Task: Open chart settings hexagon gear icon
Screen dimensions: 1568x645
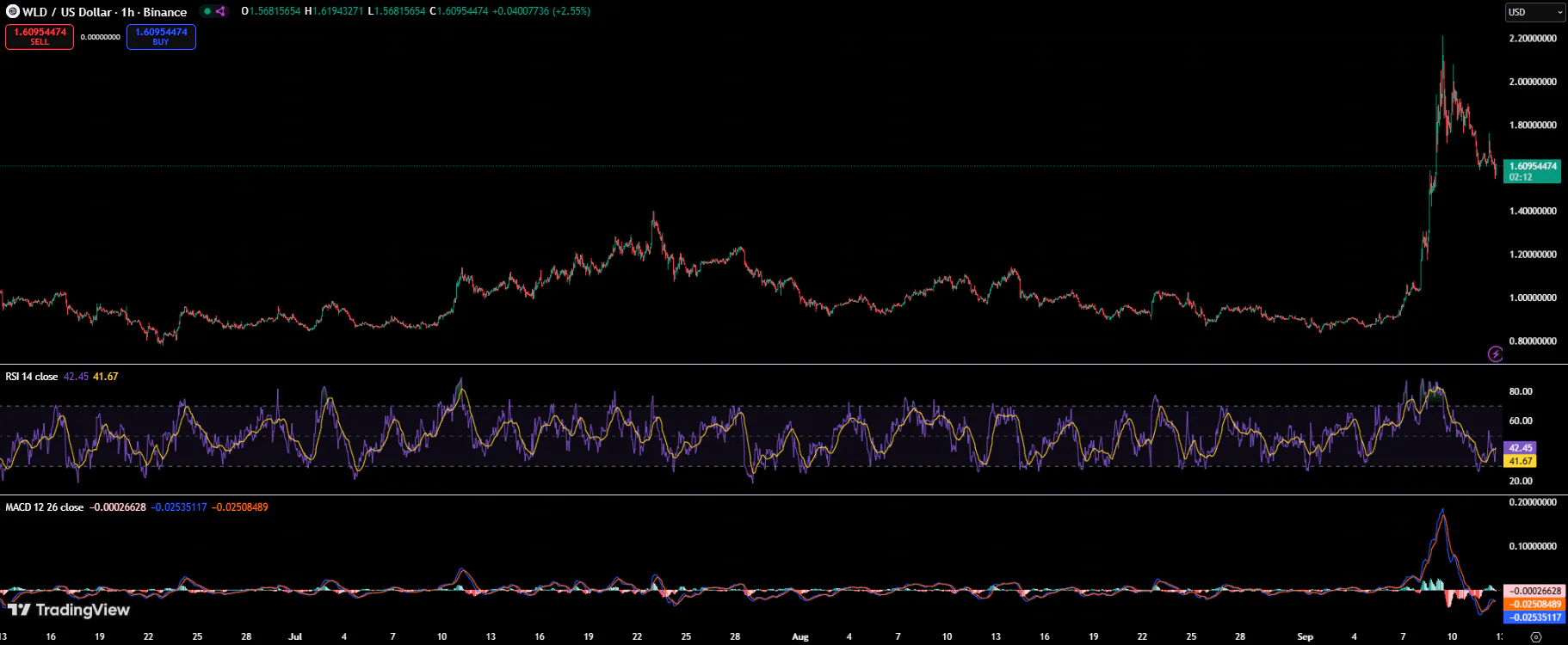Action: click(1536, 637)
